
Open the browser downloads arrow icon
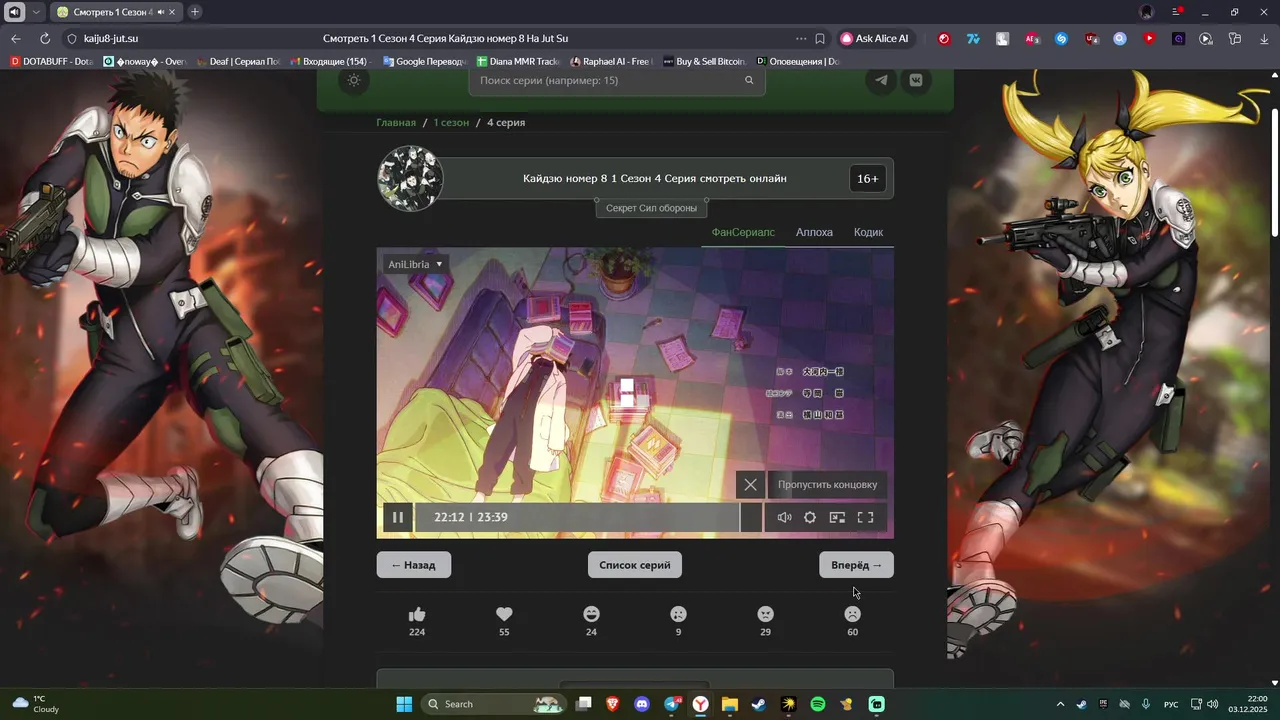(1264, 38)
